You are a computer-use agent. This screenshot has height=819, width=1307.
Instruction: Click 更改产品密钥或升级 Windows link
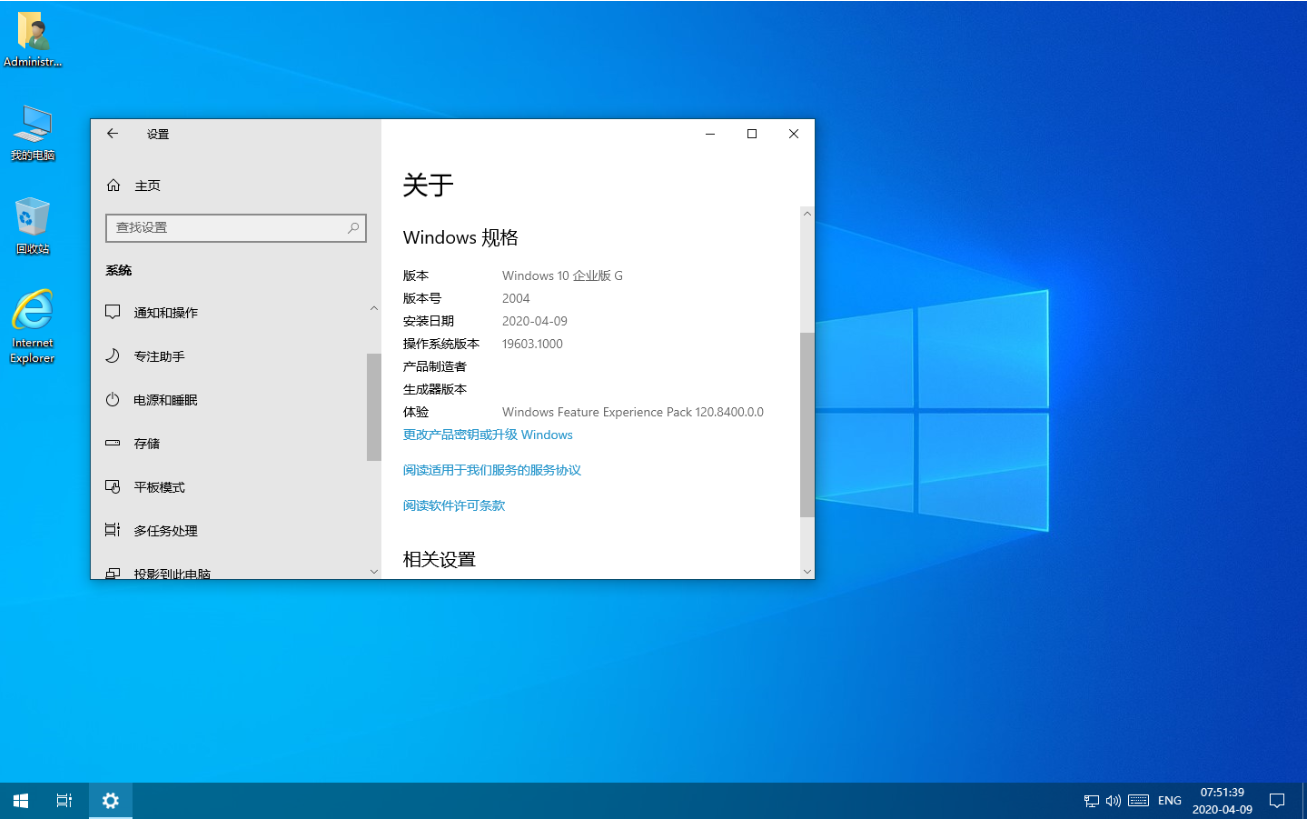(x=487, y=435)
